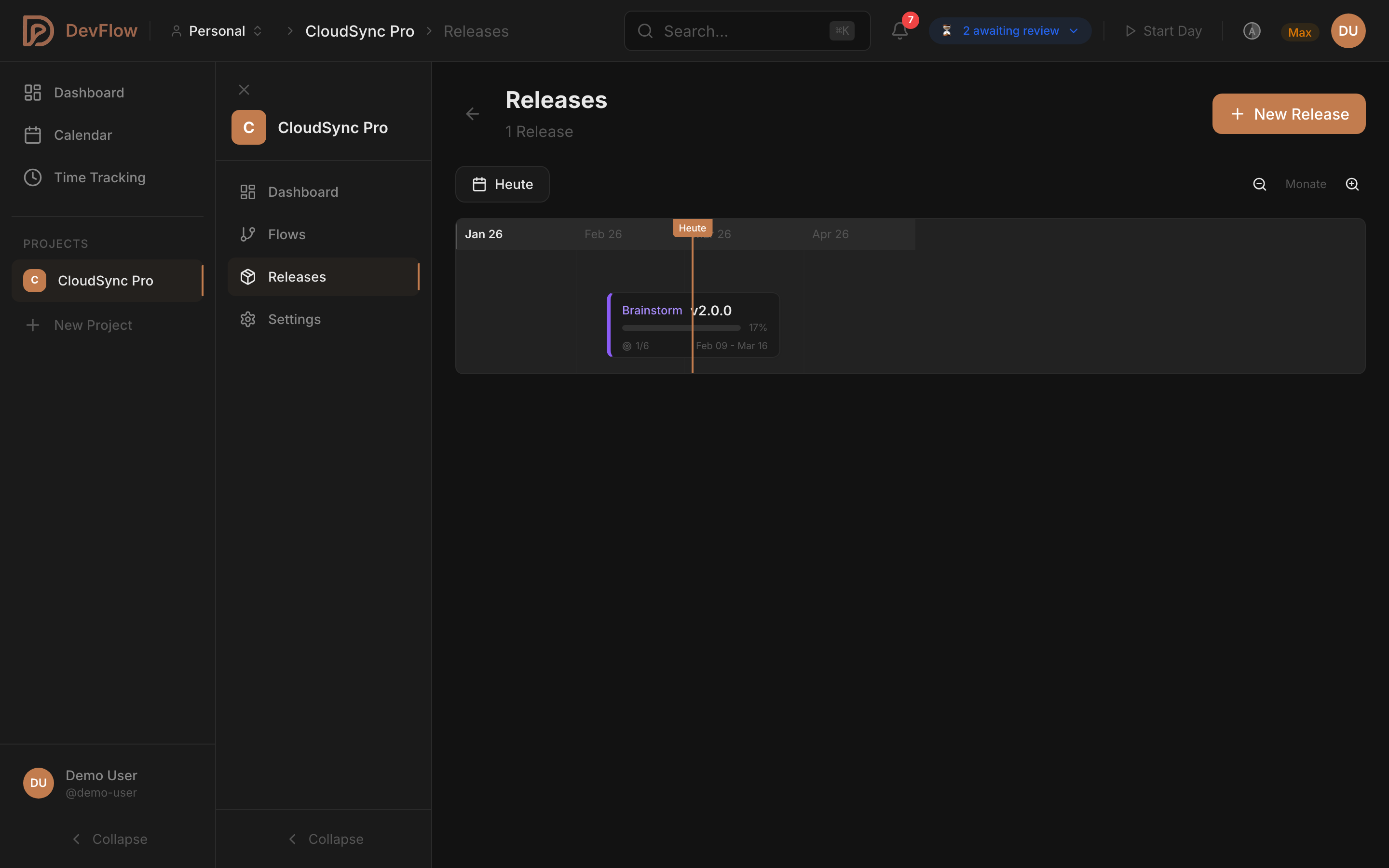Viewport: 1389px width, 868px height.
Task: Open Time Tracking
Action: (x=100, y=177)
